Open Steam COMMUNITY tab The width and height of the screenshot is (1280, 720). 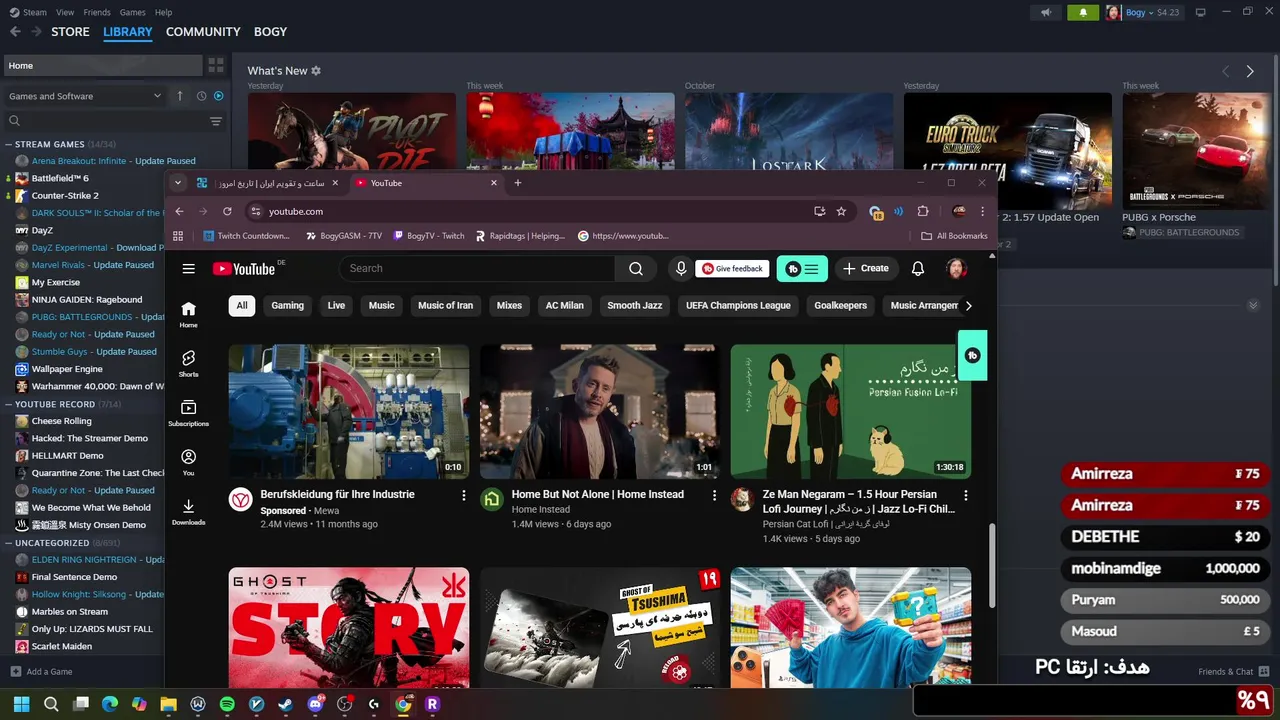coord(203,32)
